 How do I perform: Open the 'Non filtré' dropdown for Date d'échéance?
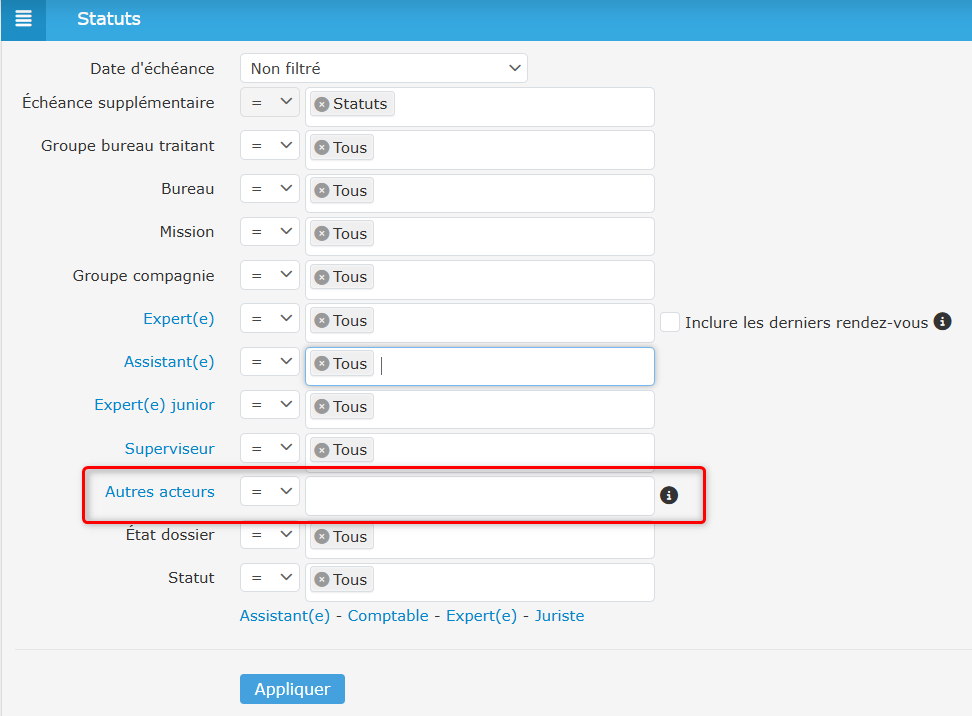[383, 68]
